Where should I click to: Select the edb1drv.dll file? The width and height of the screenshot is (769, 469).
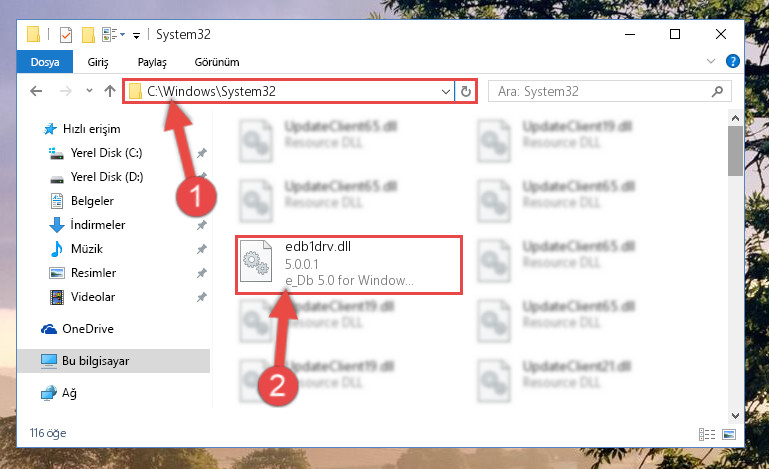pyautogui.click(x=348, y=264)
